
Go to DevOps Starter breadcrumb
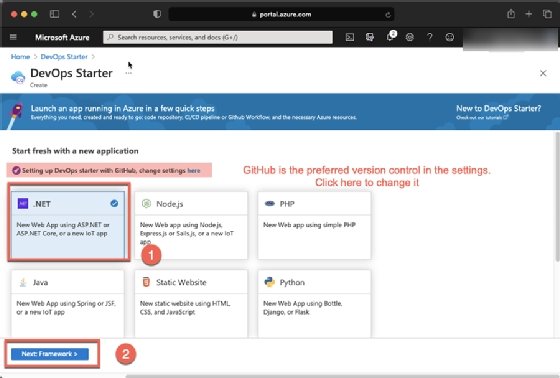[x=64, y=57]
